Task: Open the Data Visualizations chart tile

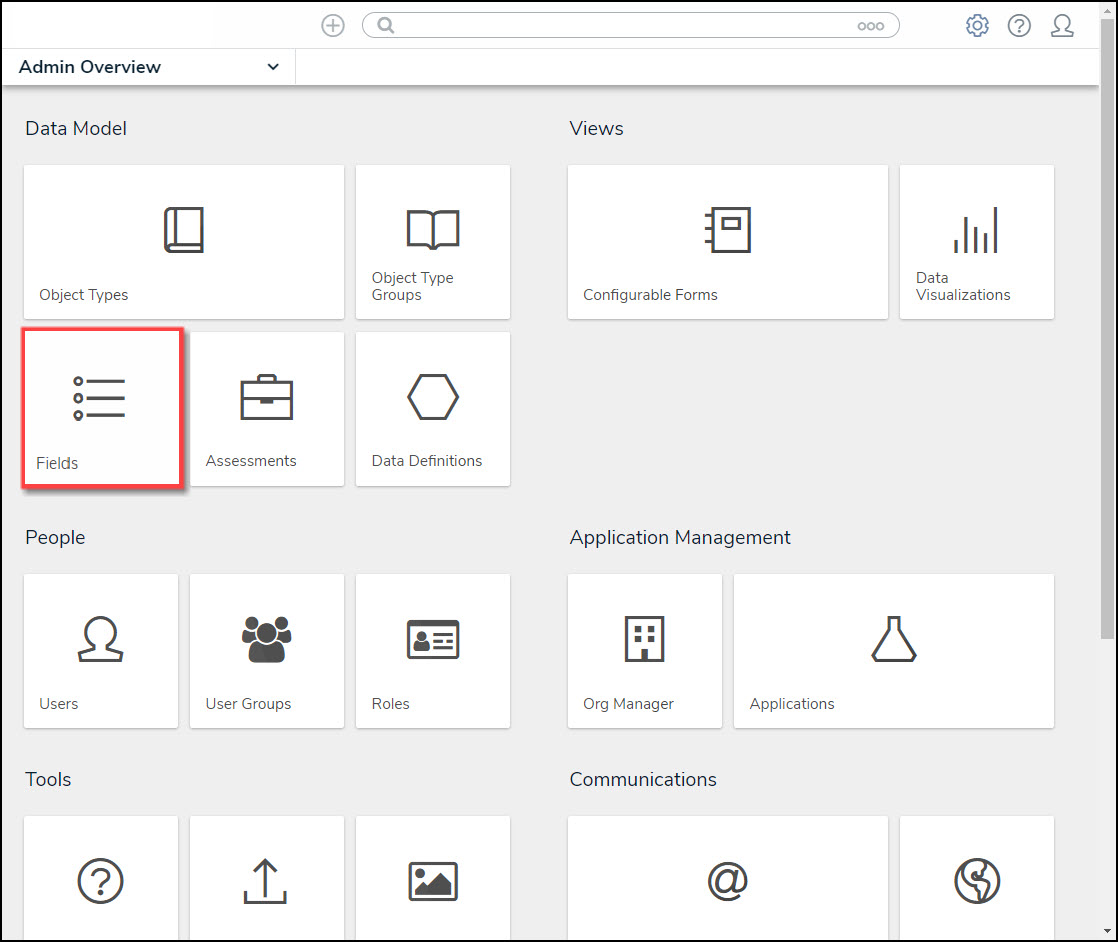Action: [x=976, y=242]
